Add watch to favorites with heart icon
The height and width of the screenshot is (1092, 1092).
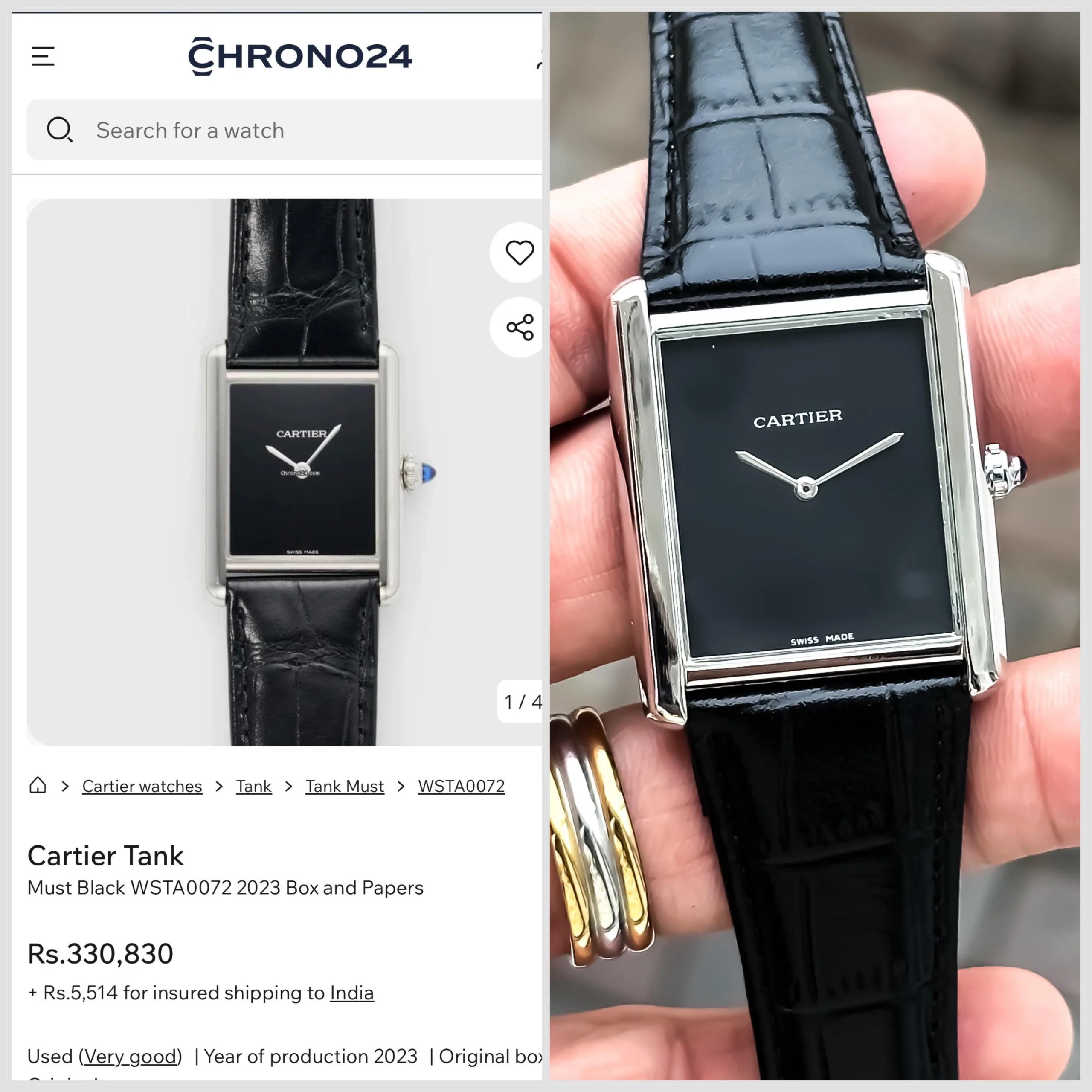coord(520,253)
